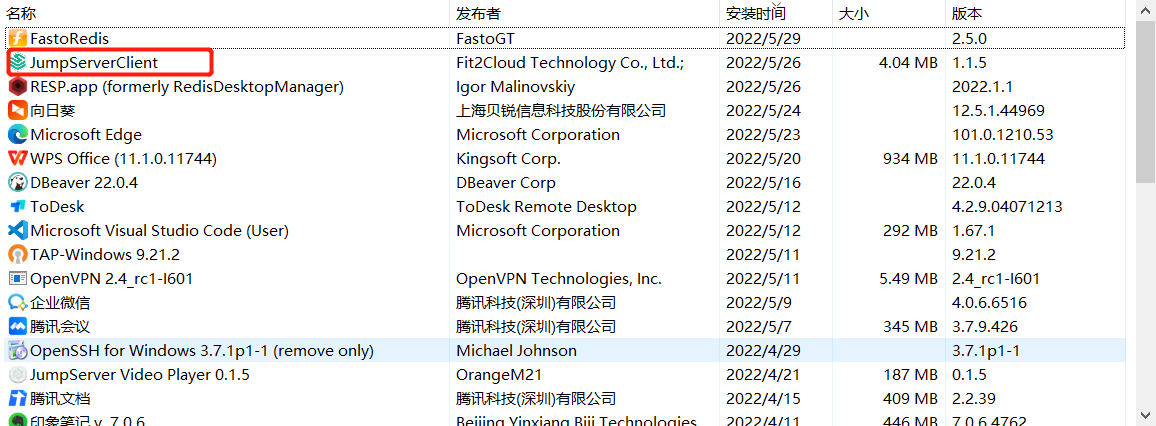The height and width of the screenshot is (426, 1156).
Task: Select the 腾讯会议 icon
Action: click(18, 326)
